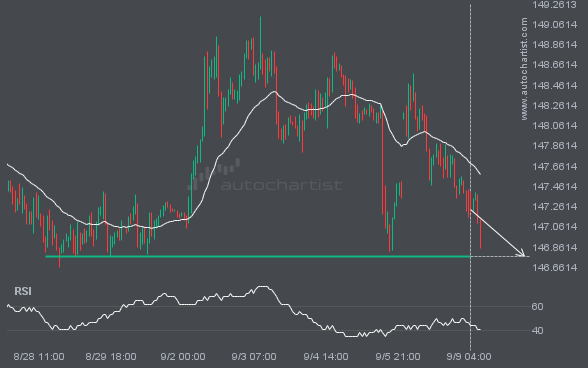
Task: Click the 9/9 04:00 time label
Action: coord(469,356)
